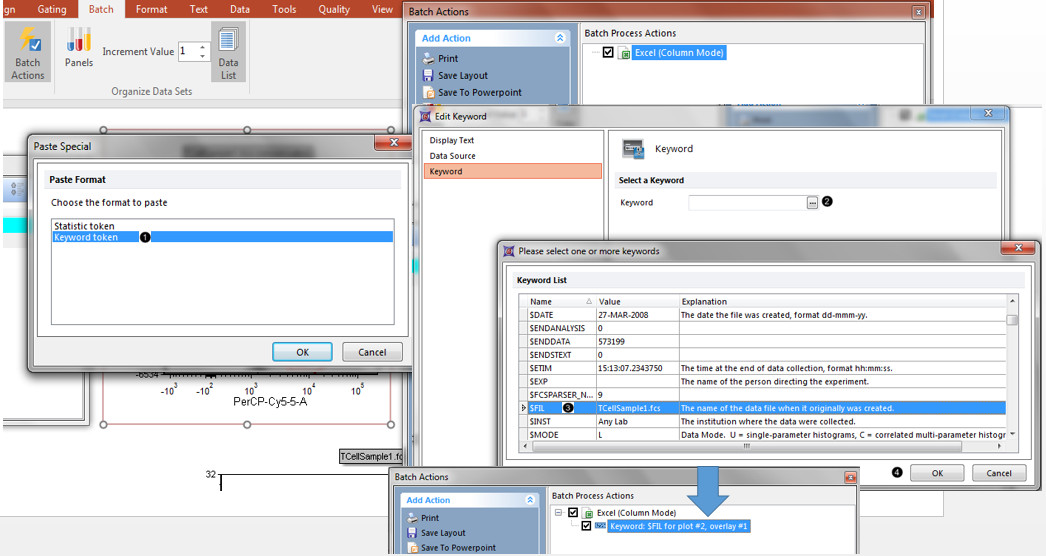
Task: Click the Keyword List vertical scrollbar
Action: tap(1013, 370)
